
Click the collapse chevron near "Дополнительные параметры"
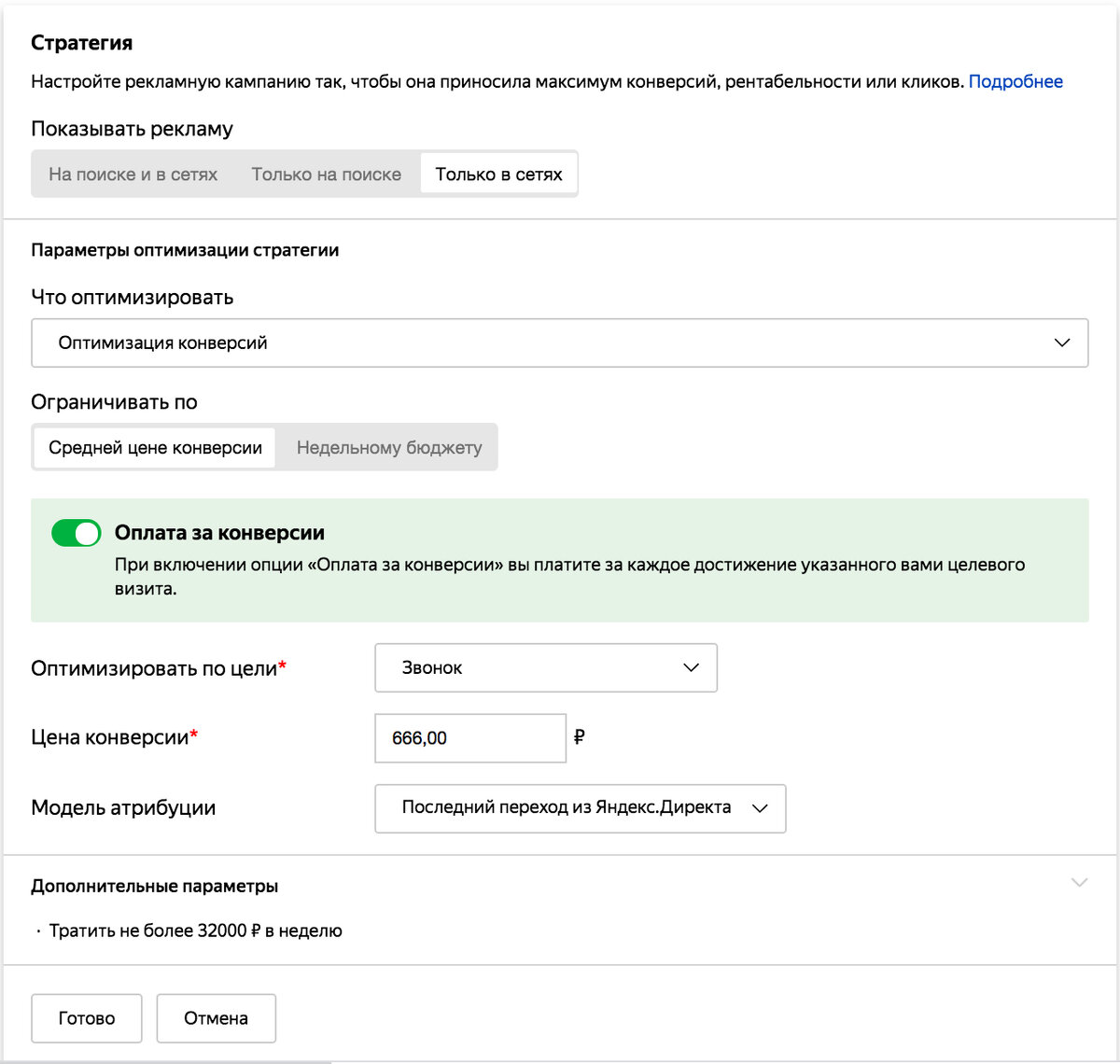point(1080,880)
